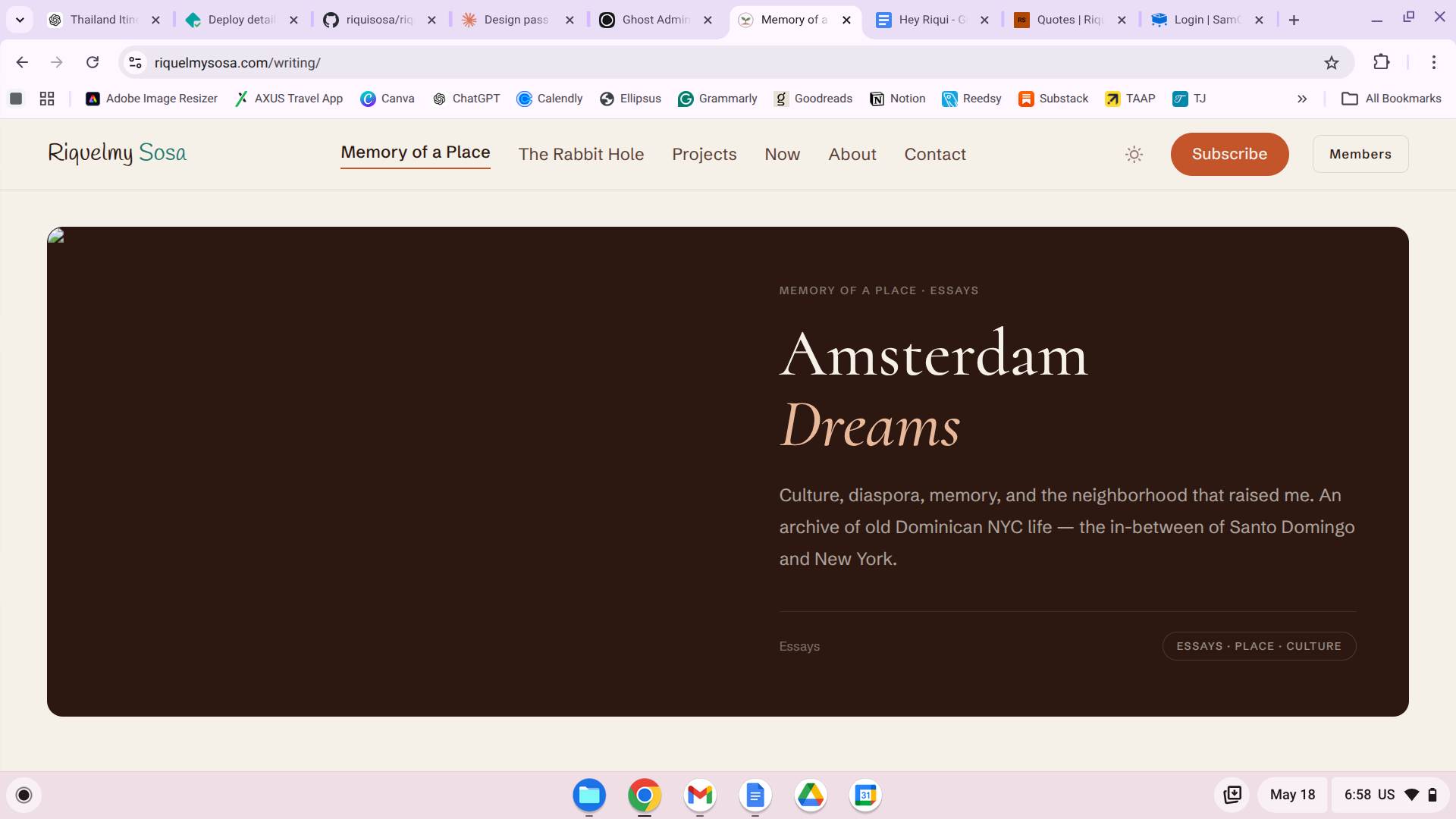Viewport: 1456px width, 819px height.
Task: Open the Canva bookmark
Action: tap(388, 99)
